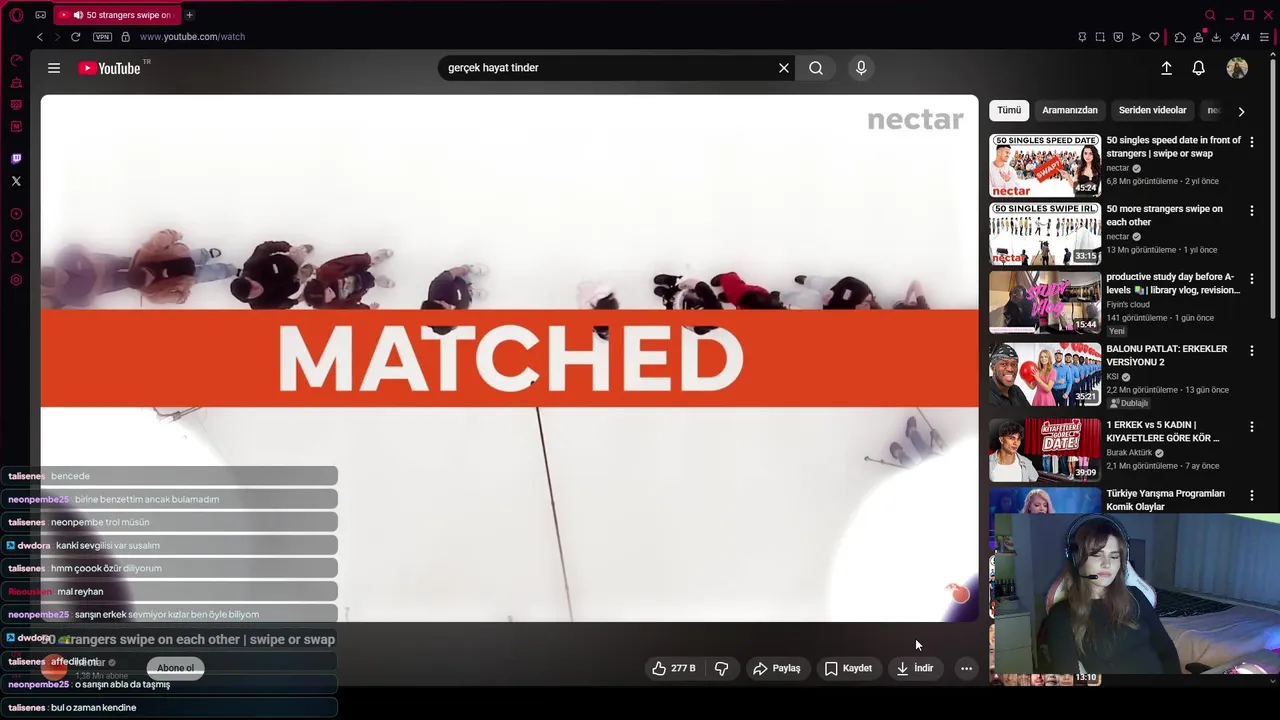Open a new browser tab
The height and width of the screenshot is (720, 1280).
[189, 15]
